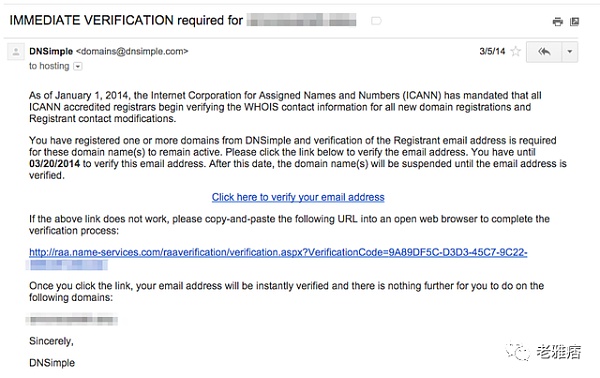Click the blurred domain name in subject
This screenshot has height=378, width=600.
coord(302,20)
